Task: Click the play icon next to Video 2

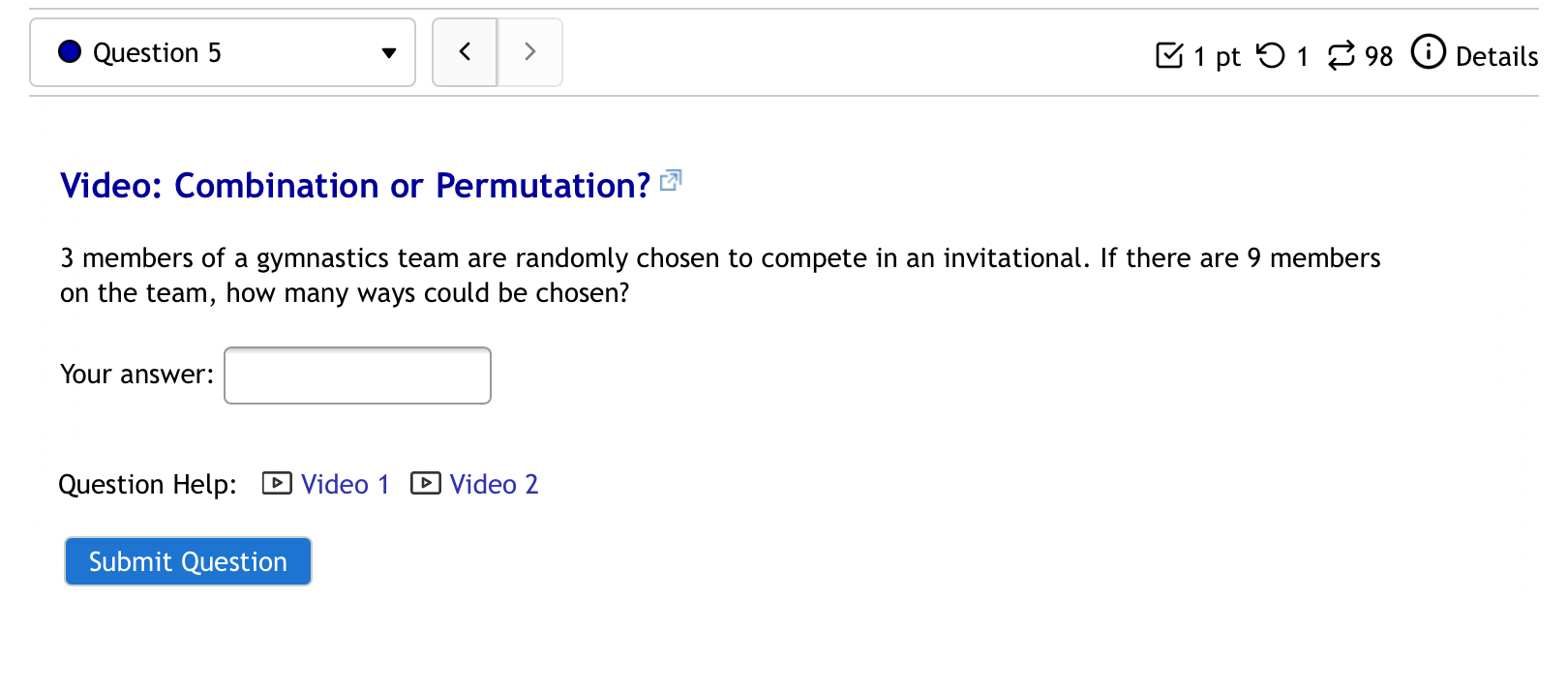Action: pyautogui.click(x=425, y=484)
